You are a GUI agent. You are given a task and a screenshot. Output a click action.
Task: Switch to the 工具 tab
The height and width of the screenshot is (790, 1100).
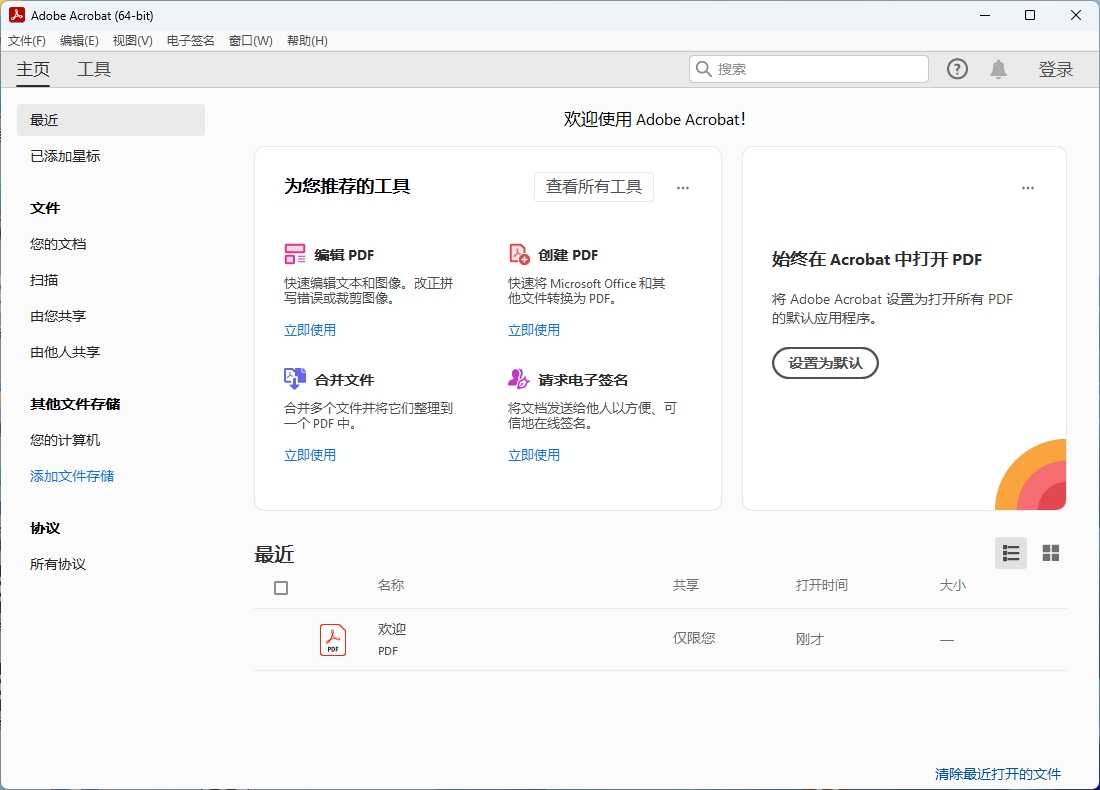(94, 69)
